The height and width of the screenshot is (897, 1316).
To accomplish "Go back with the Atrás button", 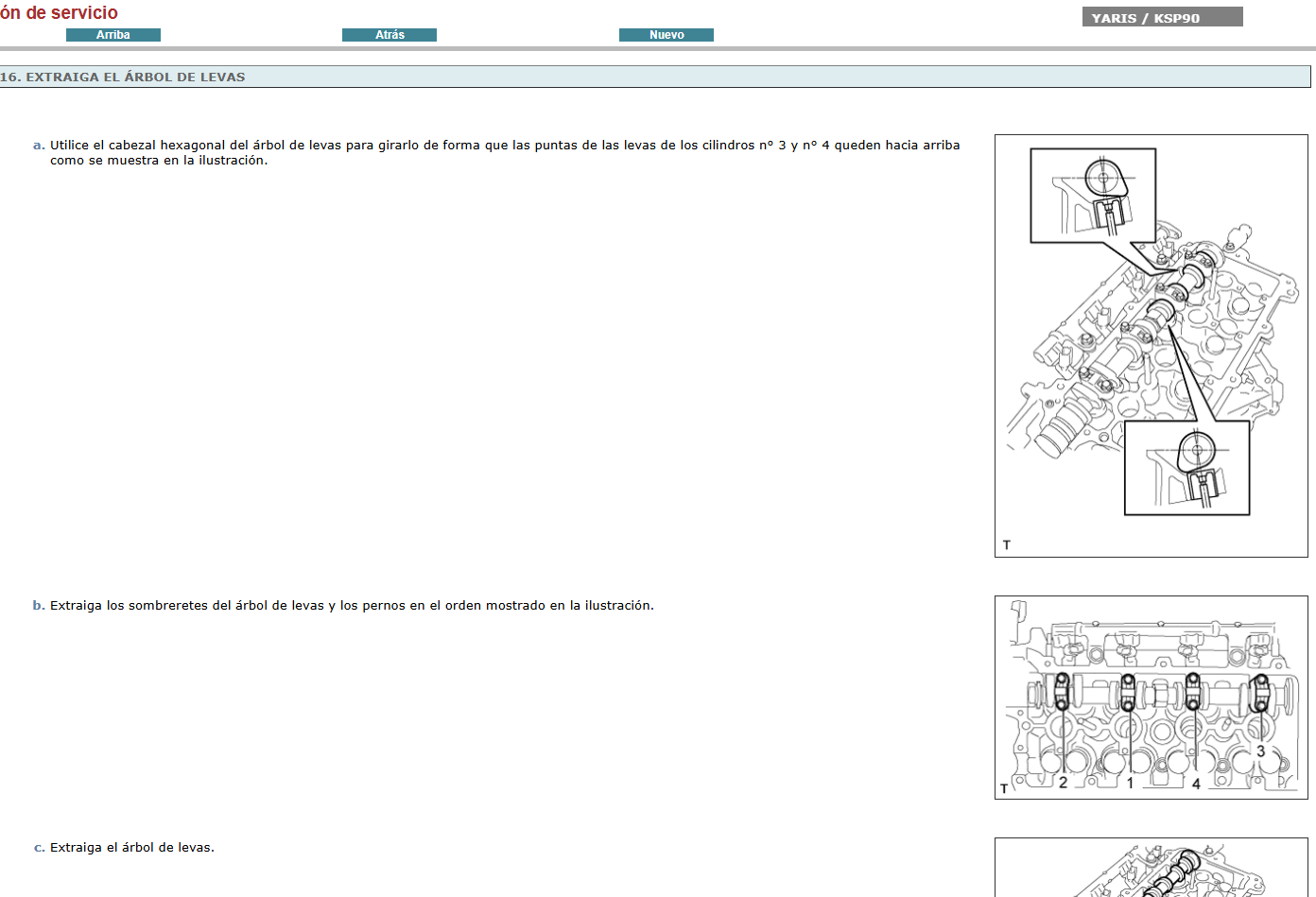I will pyautogui.click(x=389, y=35).
